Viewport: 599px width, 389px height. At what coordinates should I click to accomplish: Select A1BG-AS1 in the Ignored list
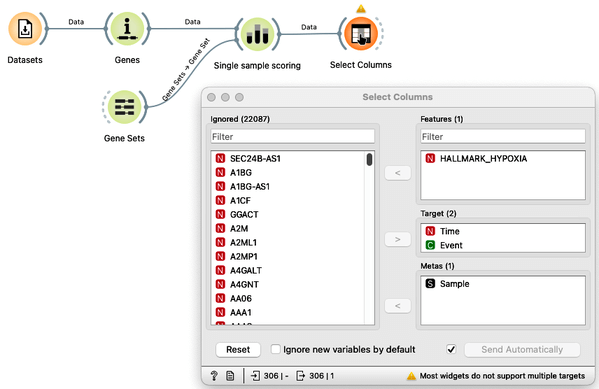click(x=288, y=186)
